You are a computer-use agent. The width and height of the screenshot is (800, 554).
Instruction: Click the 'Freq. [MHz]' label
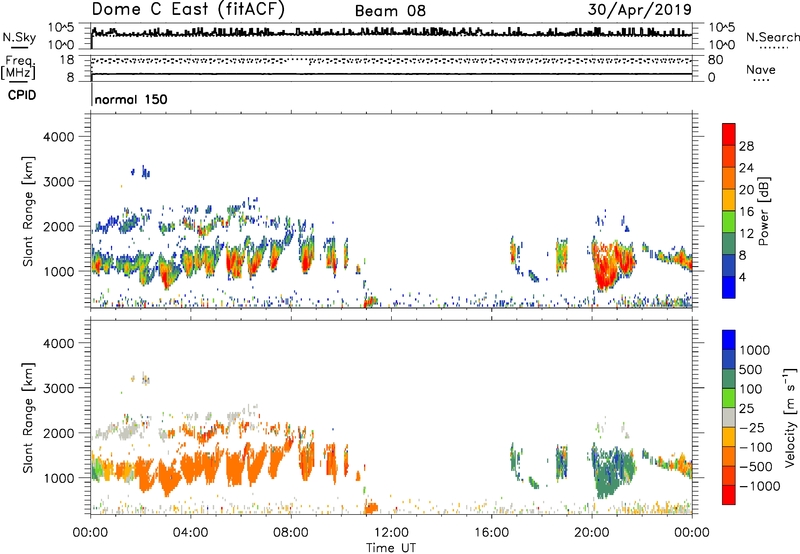pyautogui.click(x=18, y=67)
